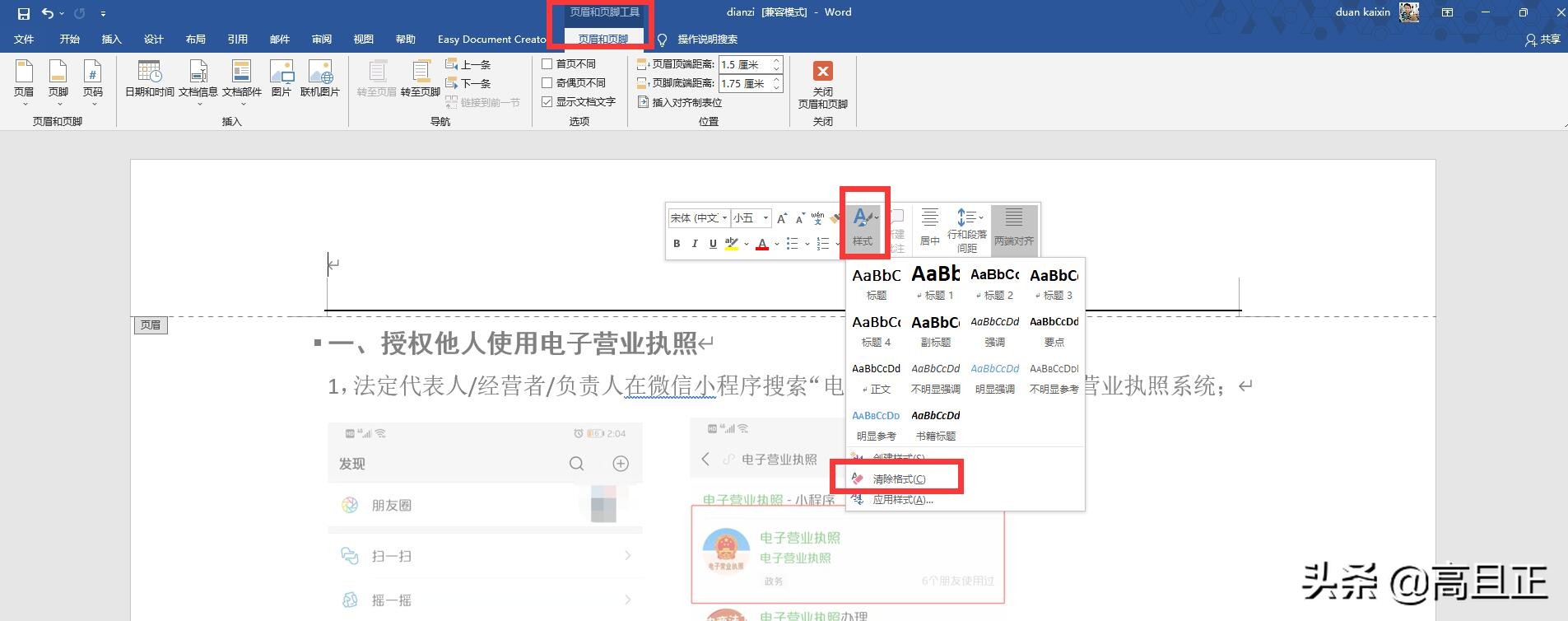Enable Different First Page (首页不同) checkbox

point(547,64)
